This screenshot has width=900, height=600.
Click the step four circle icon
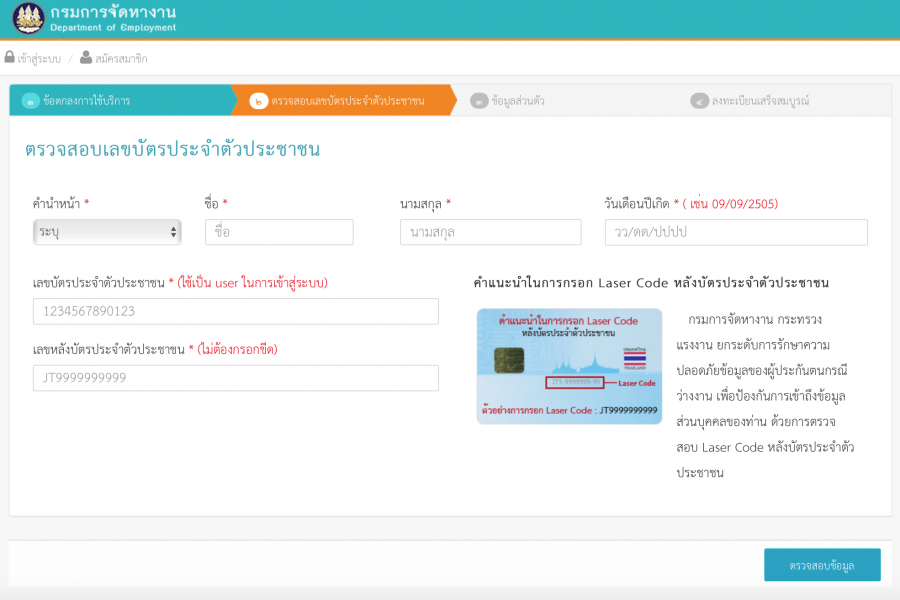[x=699, y=101]
